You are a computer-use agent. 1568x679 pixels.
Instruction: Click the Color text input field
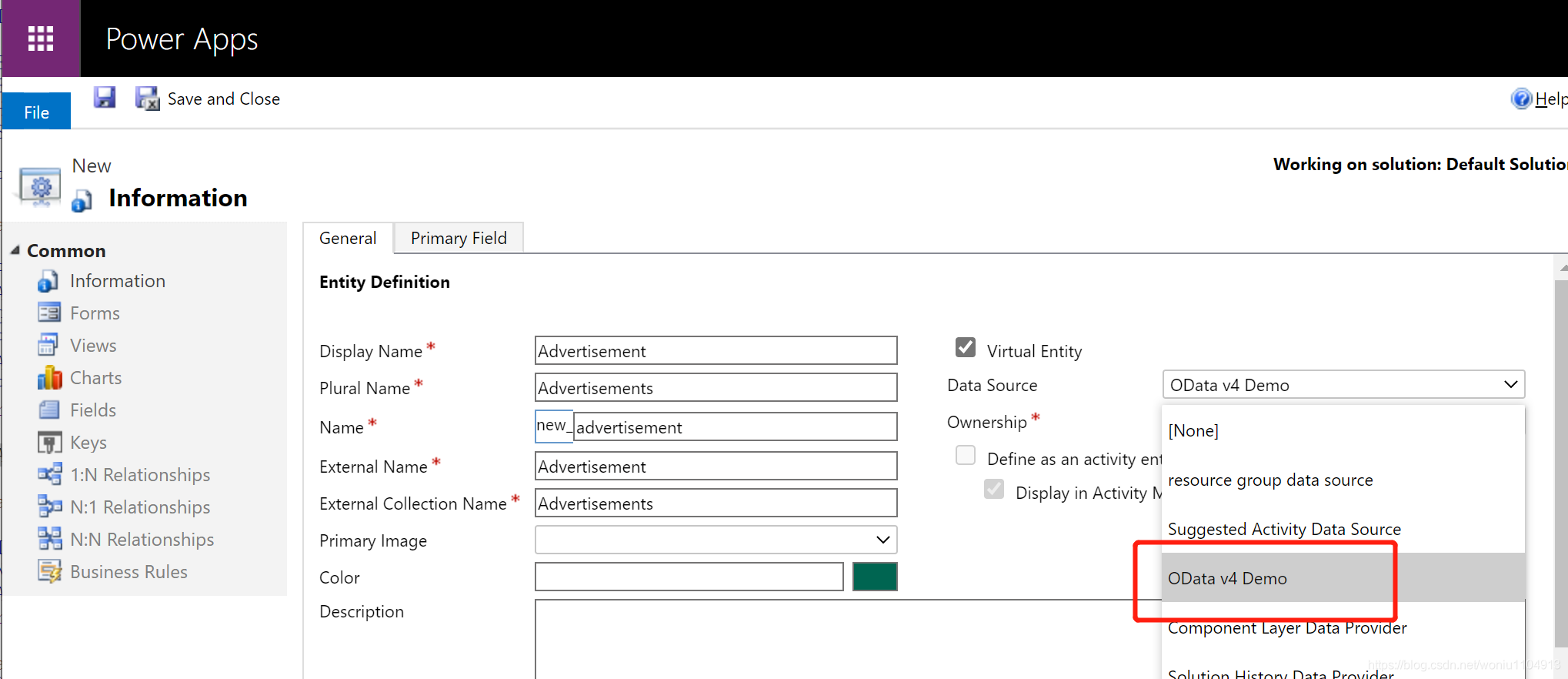click(x=689, y=577)
